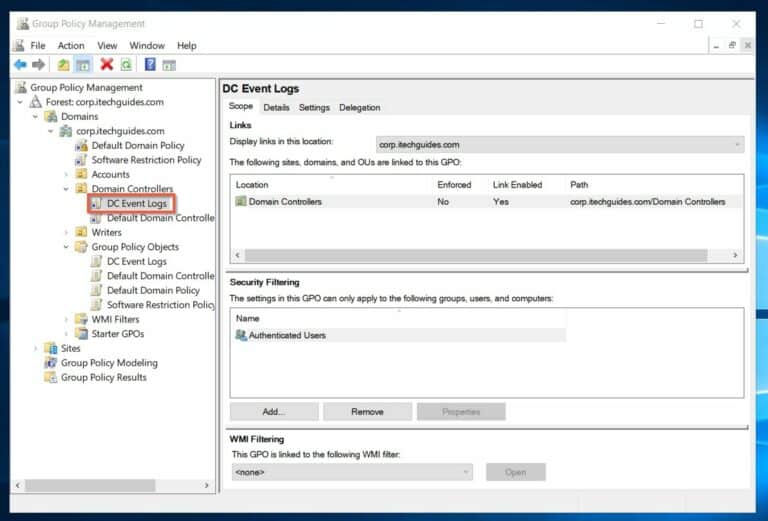Click Group Policy Modeling icon
The width and height of the screenshot is (768, 521).
coord(51,363)
